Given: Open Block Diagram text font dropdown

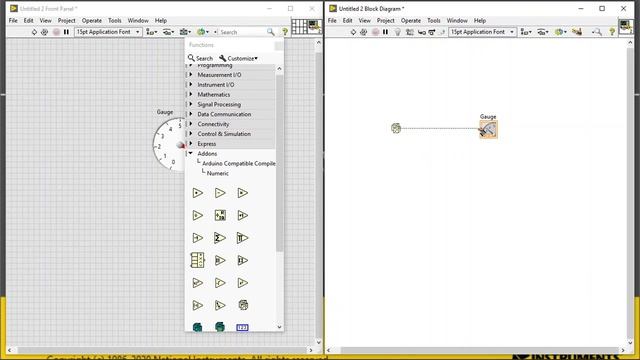Looking at the screenshot, I should 482,32.
